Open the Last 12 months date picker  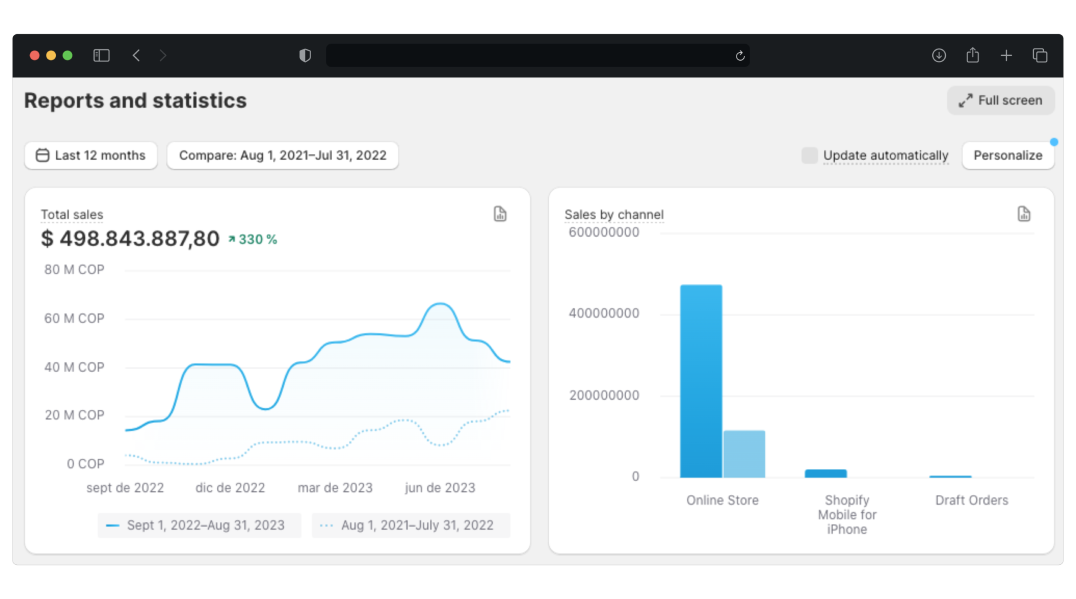coord(91,155)
